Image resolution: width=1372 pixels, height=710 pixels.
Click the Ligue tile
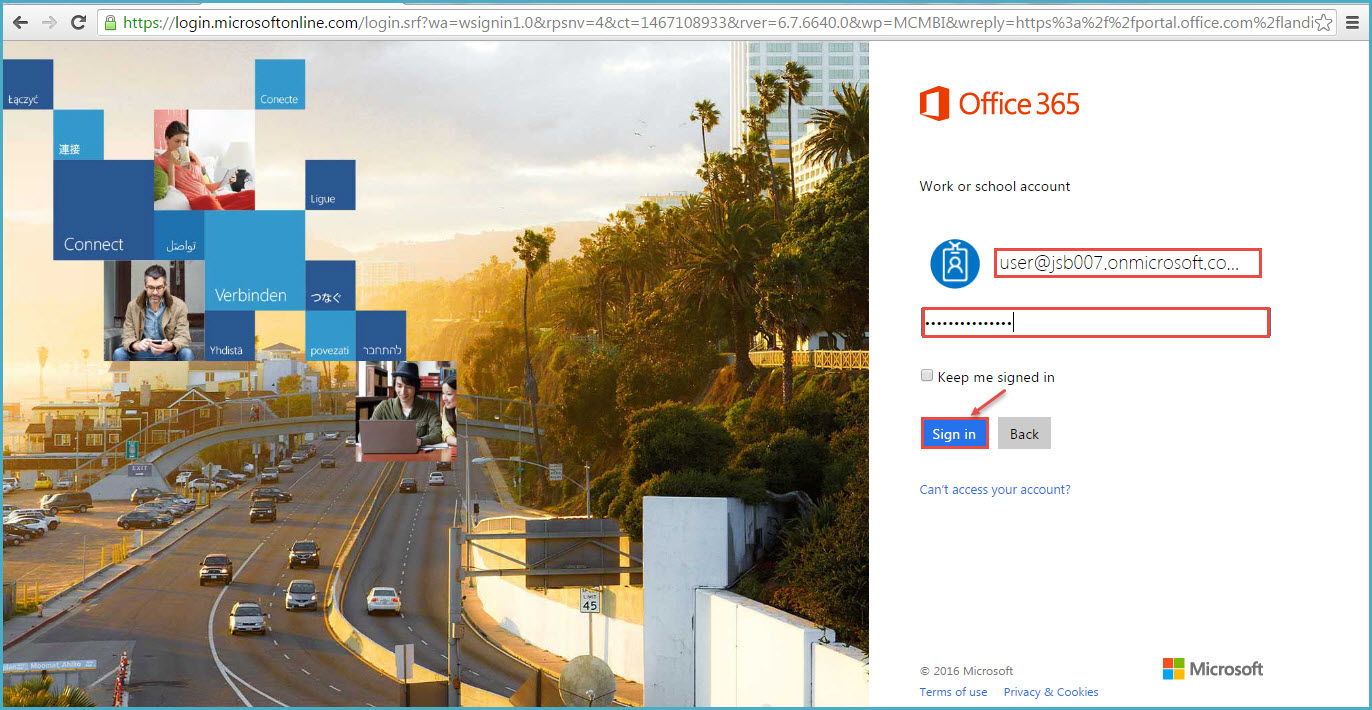click(330, 185)
